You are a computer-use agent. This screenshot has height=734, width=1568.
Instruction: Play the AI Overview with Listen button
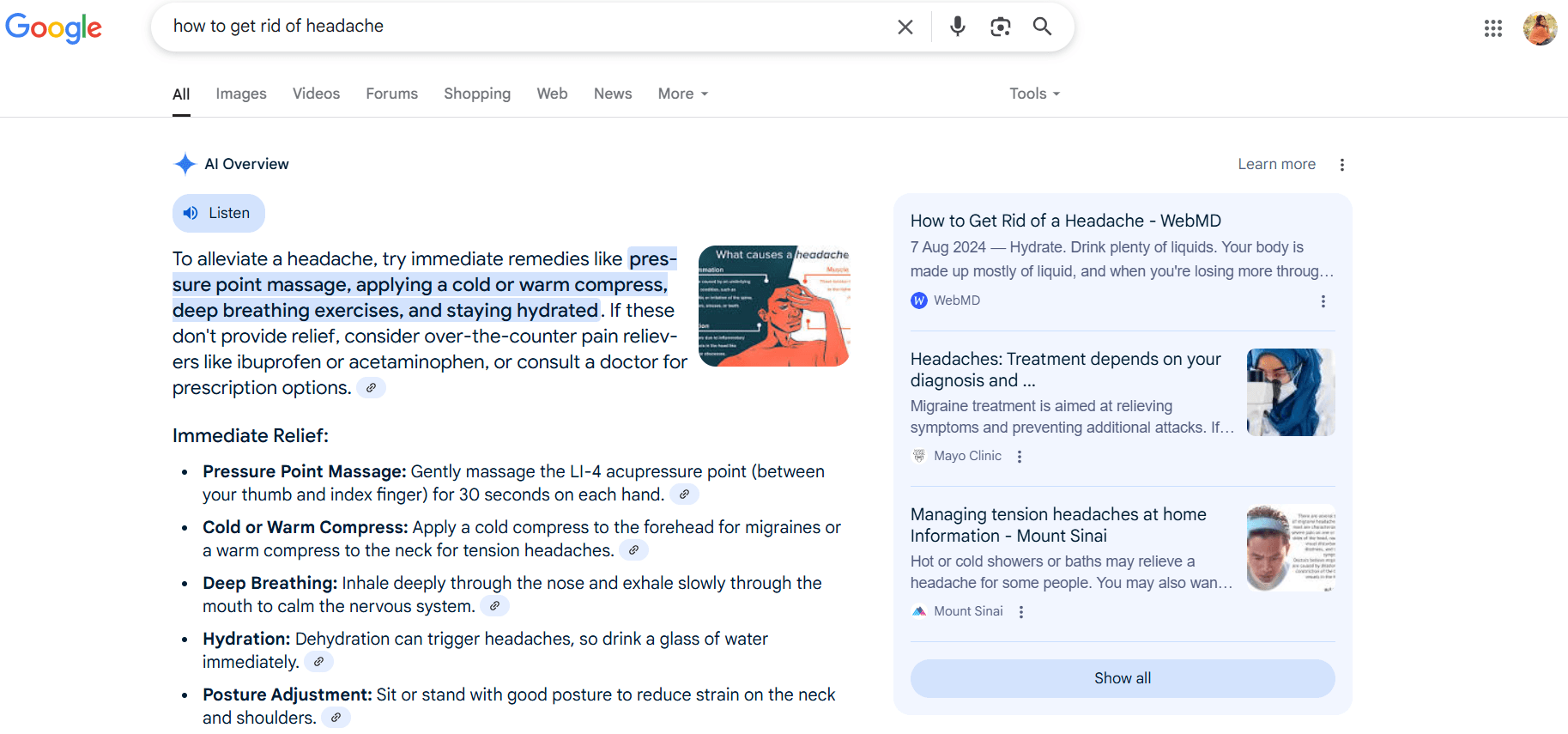tap(219, 213)
